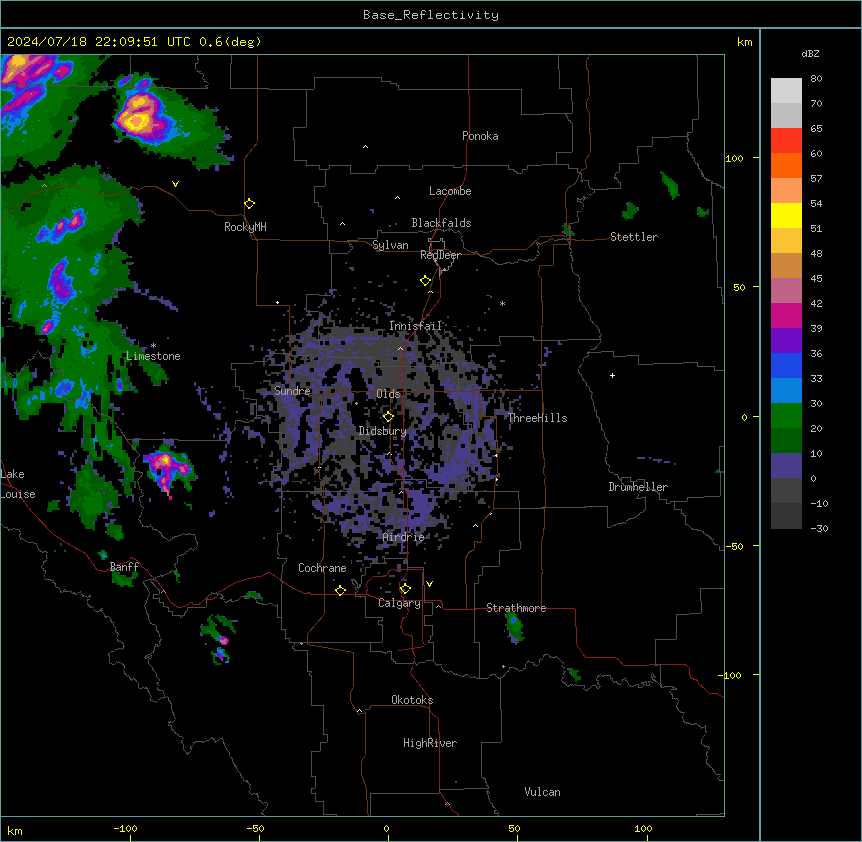Click the Olds town label
Screen dimensions: 862x842
coord(388,394)
